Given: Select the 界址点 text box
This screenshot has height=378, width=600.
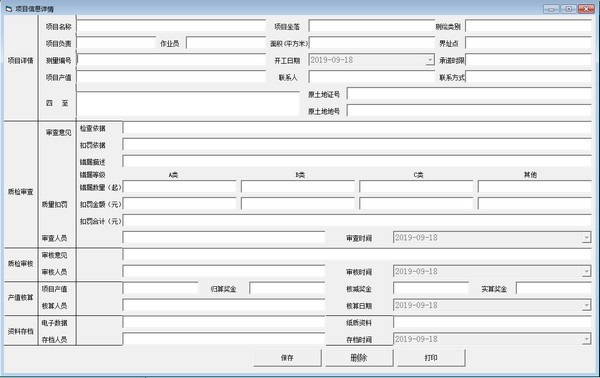Looking at the screenshot, I should click(x=528, y=43).
